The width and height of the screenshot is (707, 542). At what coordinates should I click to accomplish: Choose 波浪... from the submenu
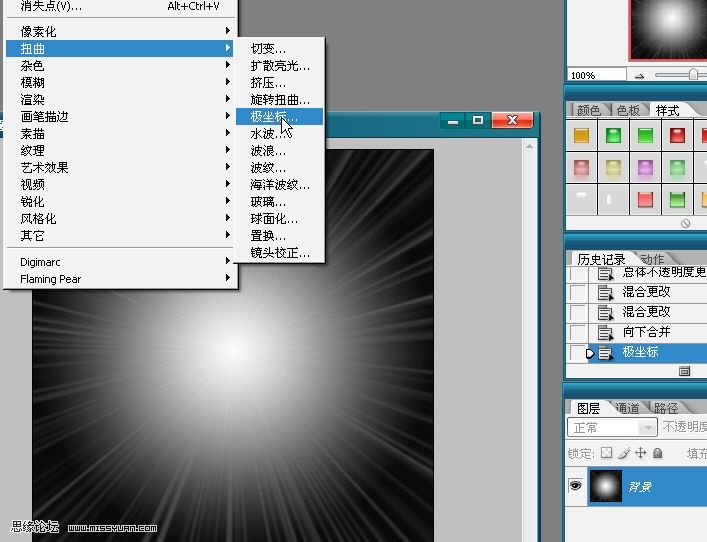tap(280, 151)
